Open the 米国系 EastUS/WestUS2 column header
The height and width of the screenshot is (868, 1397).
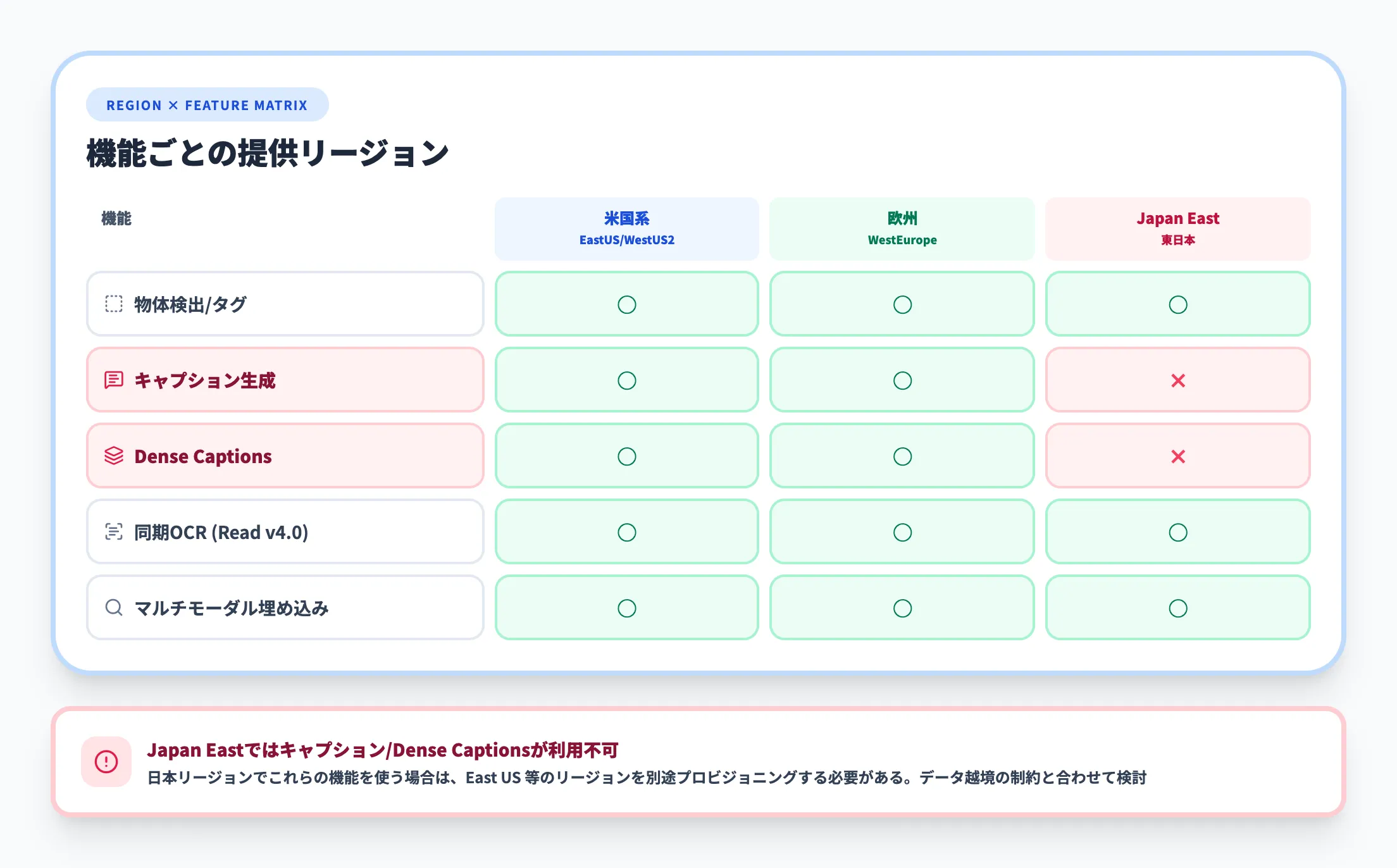point(626,228)
